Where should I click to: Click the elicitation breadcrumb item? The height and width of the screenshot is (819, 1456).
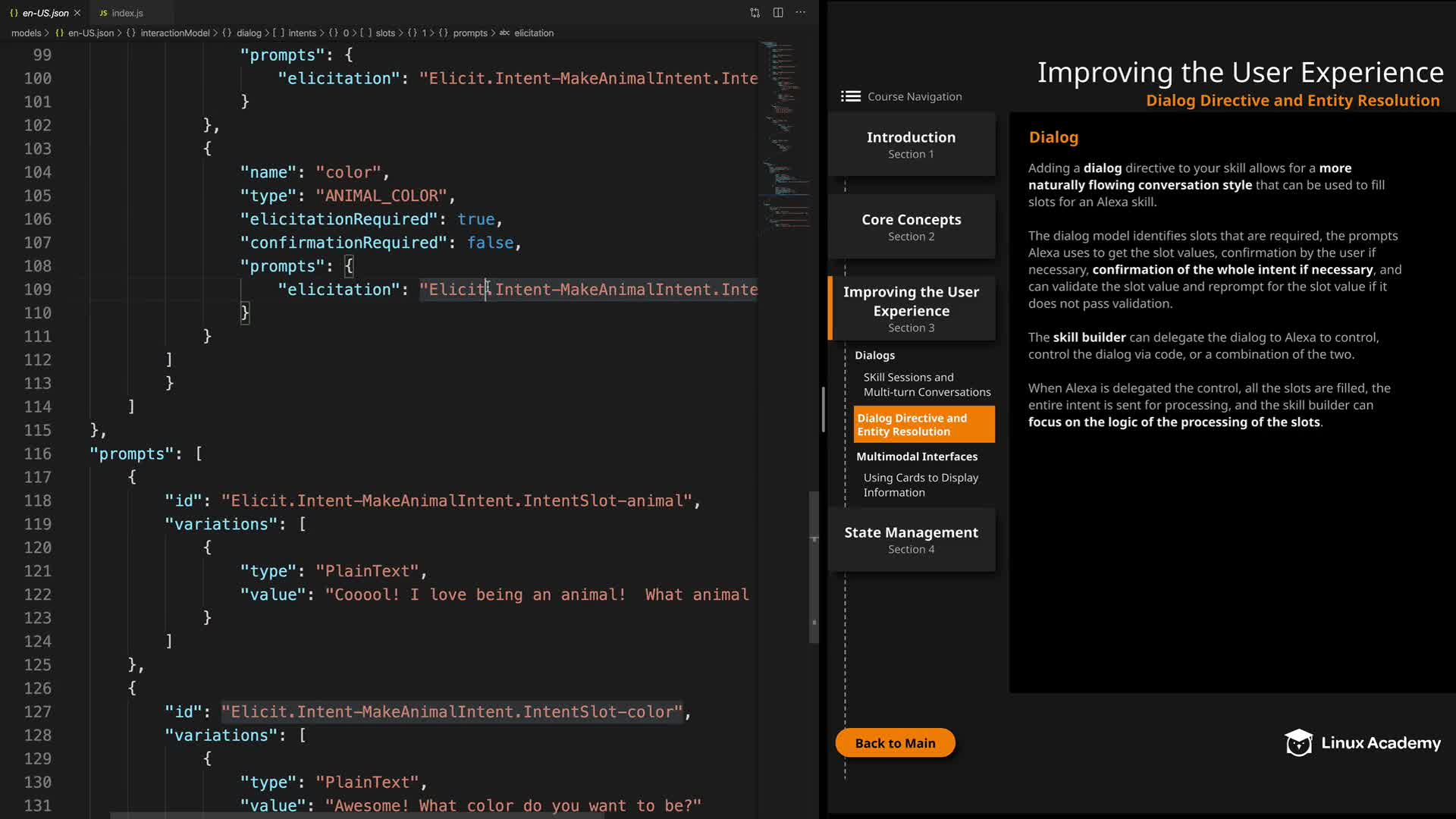click(x=534, y=33)
